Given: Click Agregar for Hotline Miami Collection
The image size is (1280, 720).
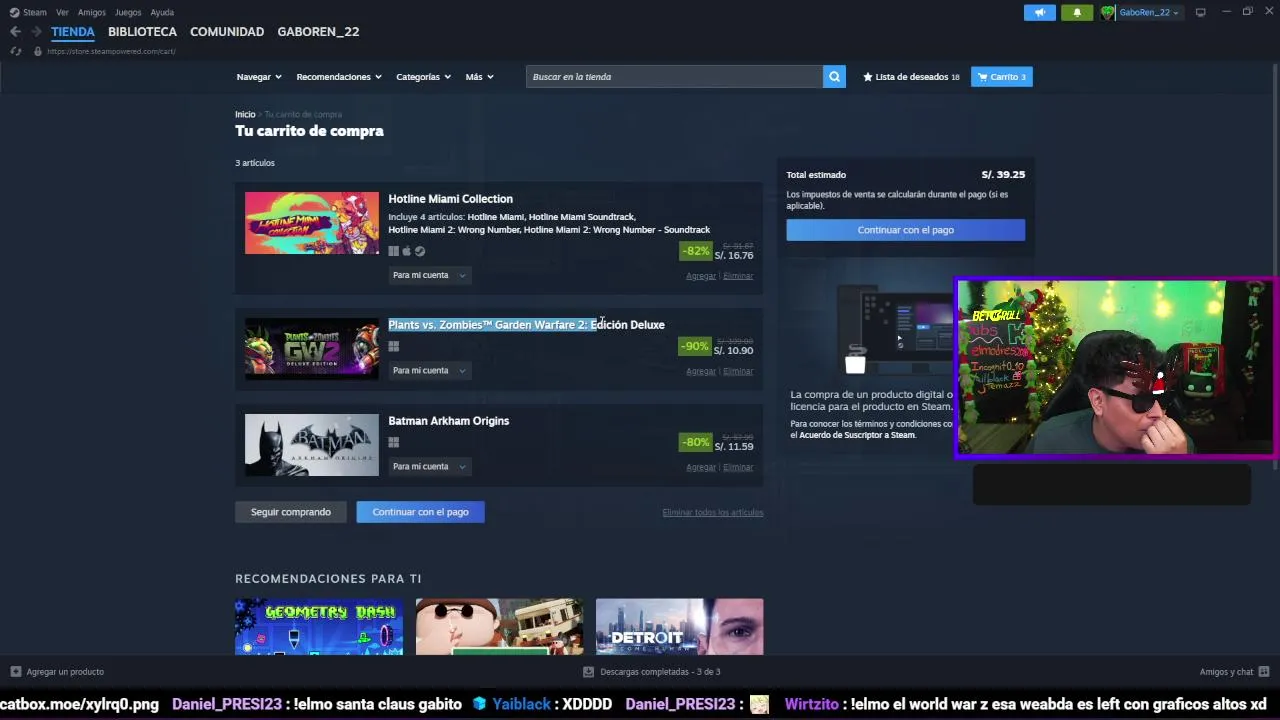Looking at the screenshot, I should pyautogui.click(x=701, y=276).
